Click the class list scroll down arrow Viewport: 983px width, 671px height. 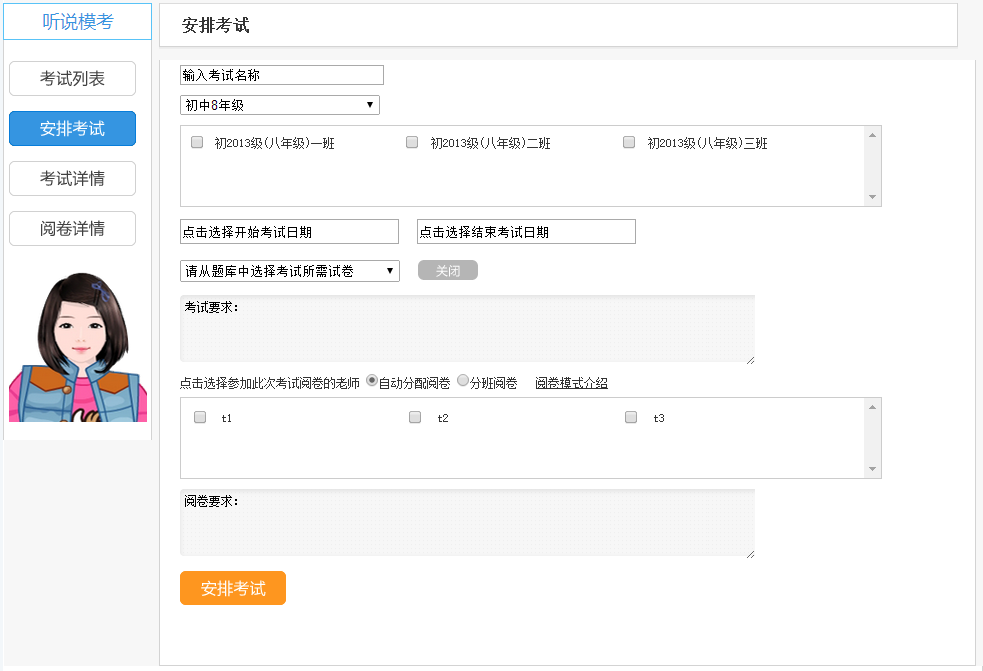point(872,197)
